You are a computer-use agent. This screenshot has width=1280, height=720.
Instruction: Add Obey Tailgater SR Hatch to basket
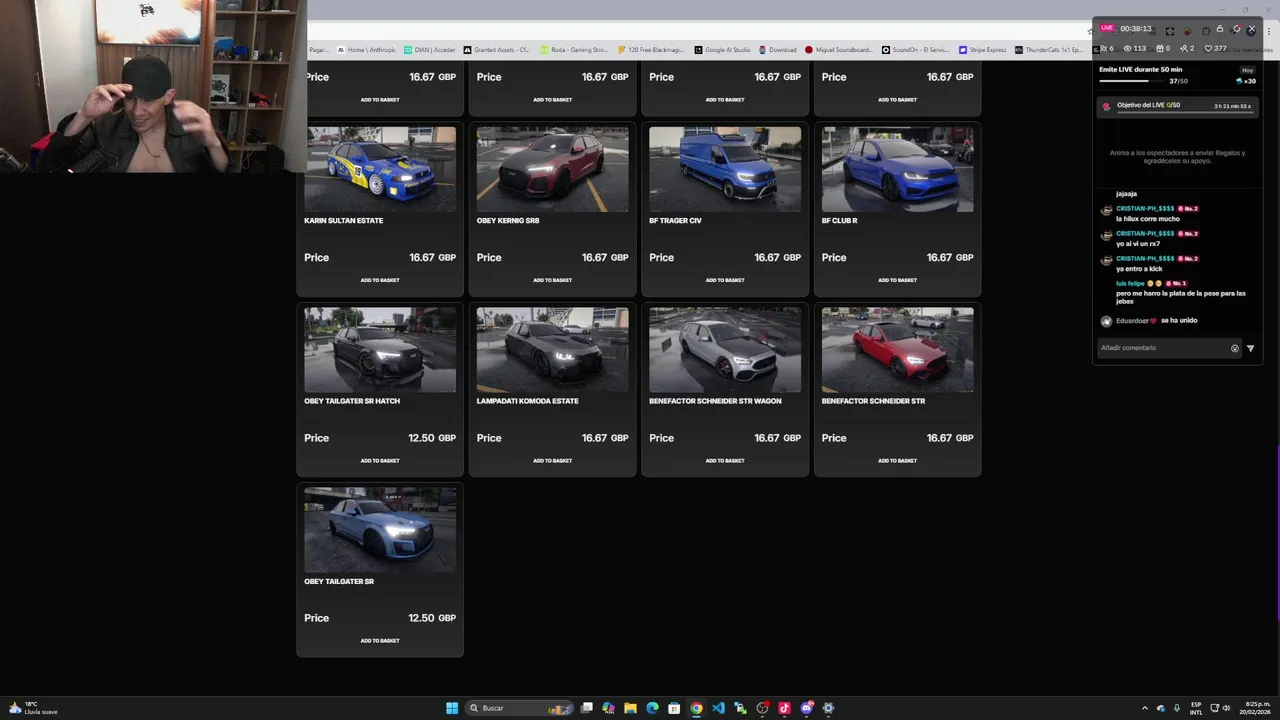[x=380, y=461]
